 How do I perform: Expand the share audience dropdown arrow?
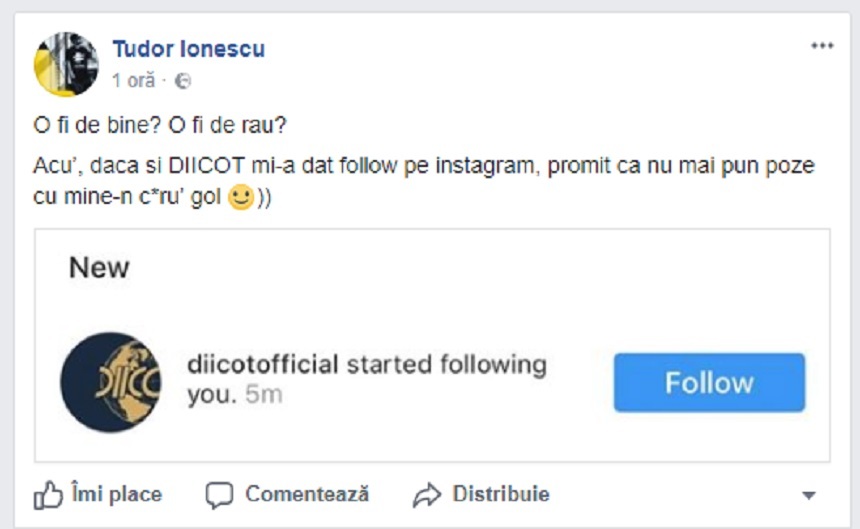point(809,495)
